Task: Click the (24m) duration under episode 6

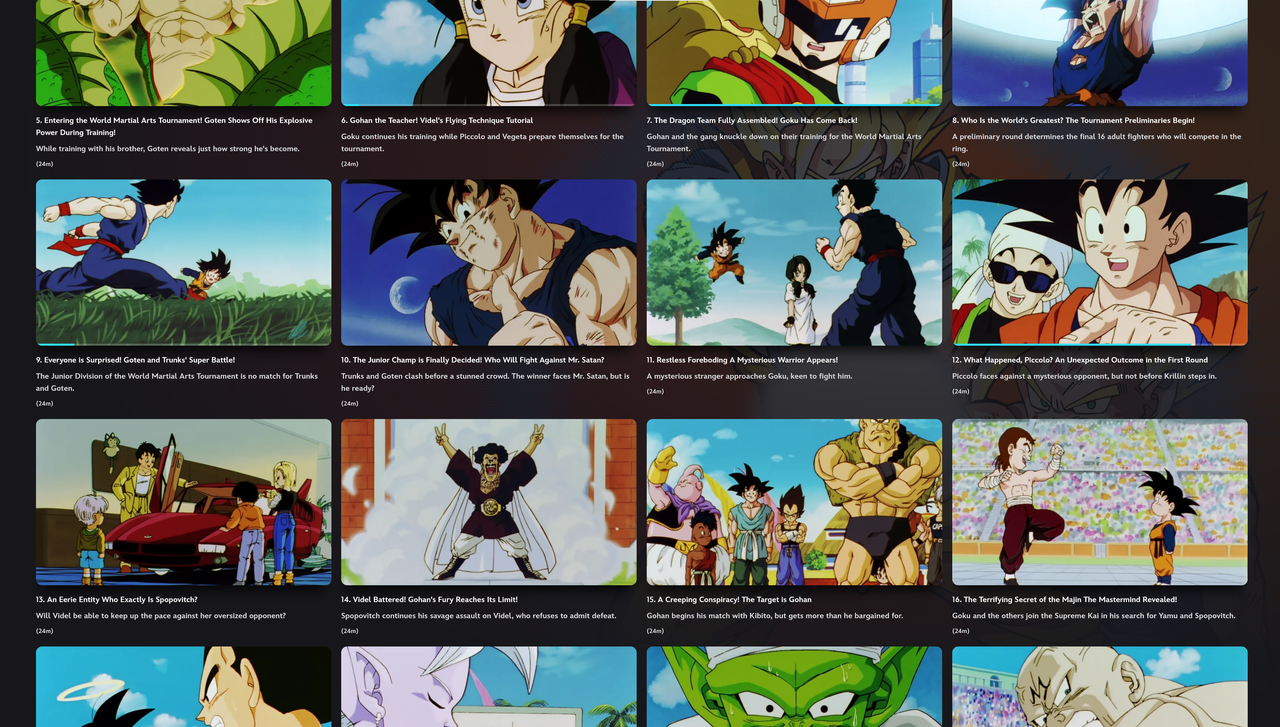Action: [x=349, y=164]
